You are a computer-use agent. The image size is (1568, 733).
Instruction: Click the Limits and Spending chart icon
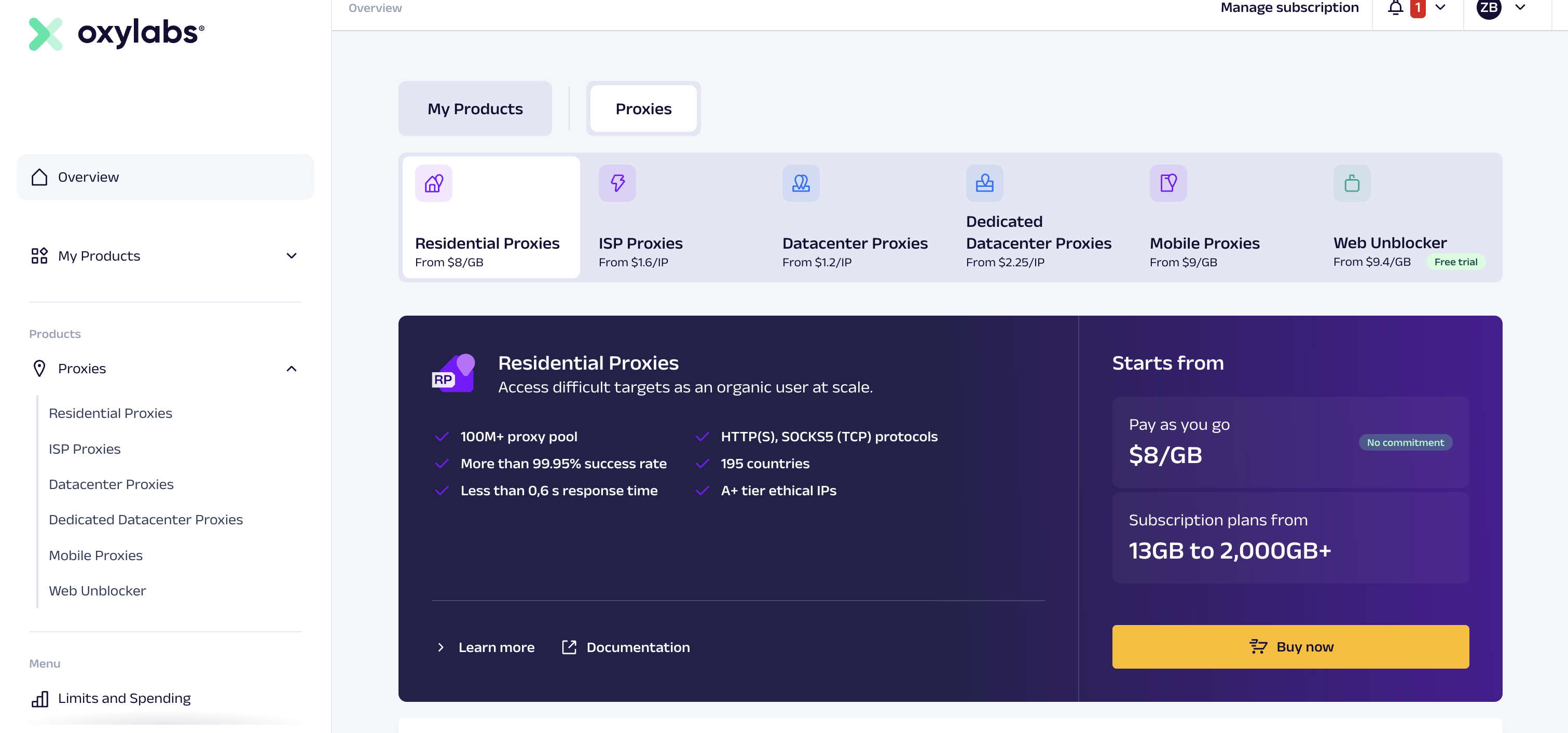point(39,698)
